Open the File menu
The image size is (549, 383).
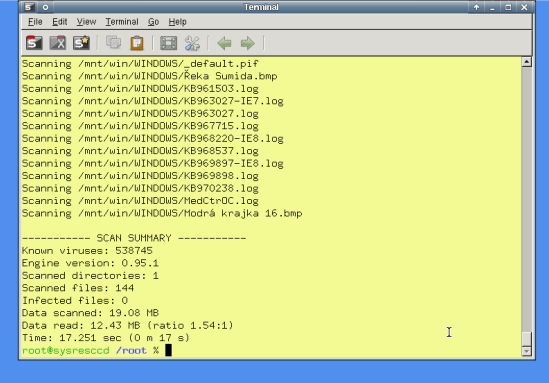(x=35, y=22)
